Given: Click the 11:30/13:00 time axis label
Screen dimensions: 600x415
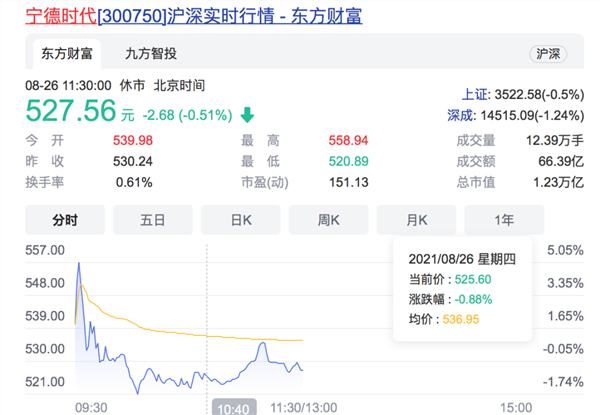Looking at the screenshot, I should point(304,408).
